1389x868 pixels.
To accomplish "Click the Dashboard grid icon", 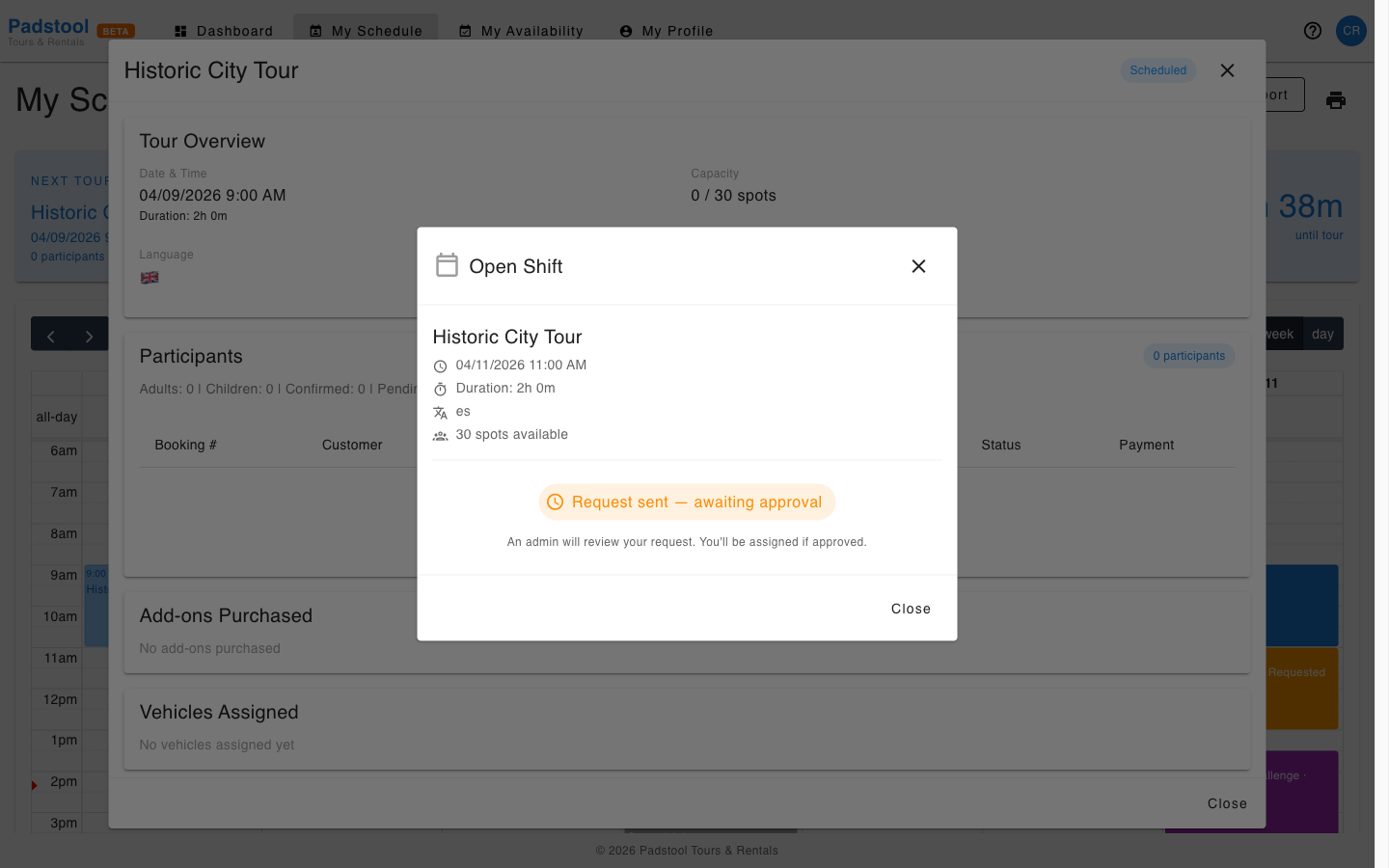I will click(x=180, y=31).
